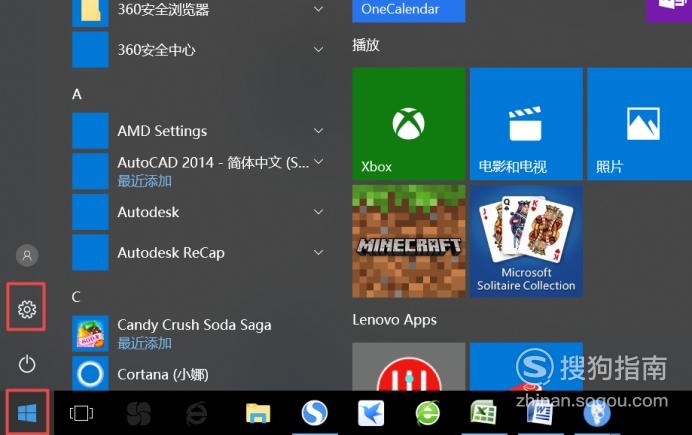This screenshot has height=435, width=692.
Task: Open the user account avatar icon
Action: click(x=27, y=255)
